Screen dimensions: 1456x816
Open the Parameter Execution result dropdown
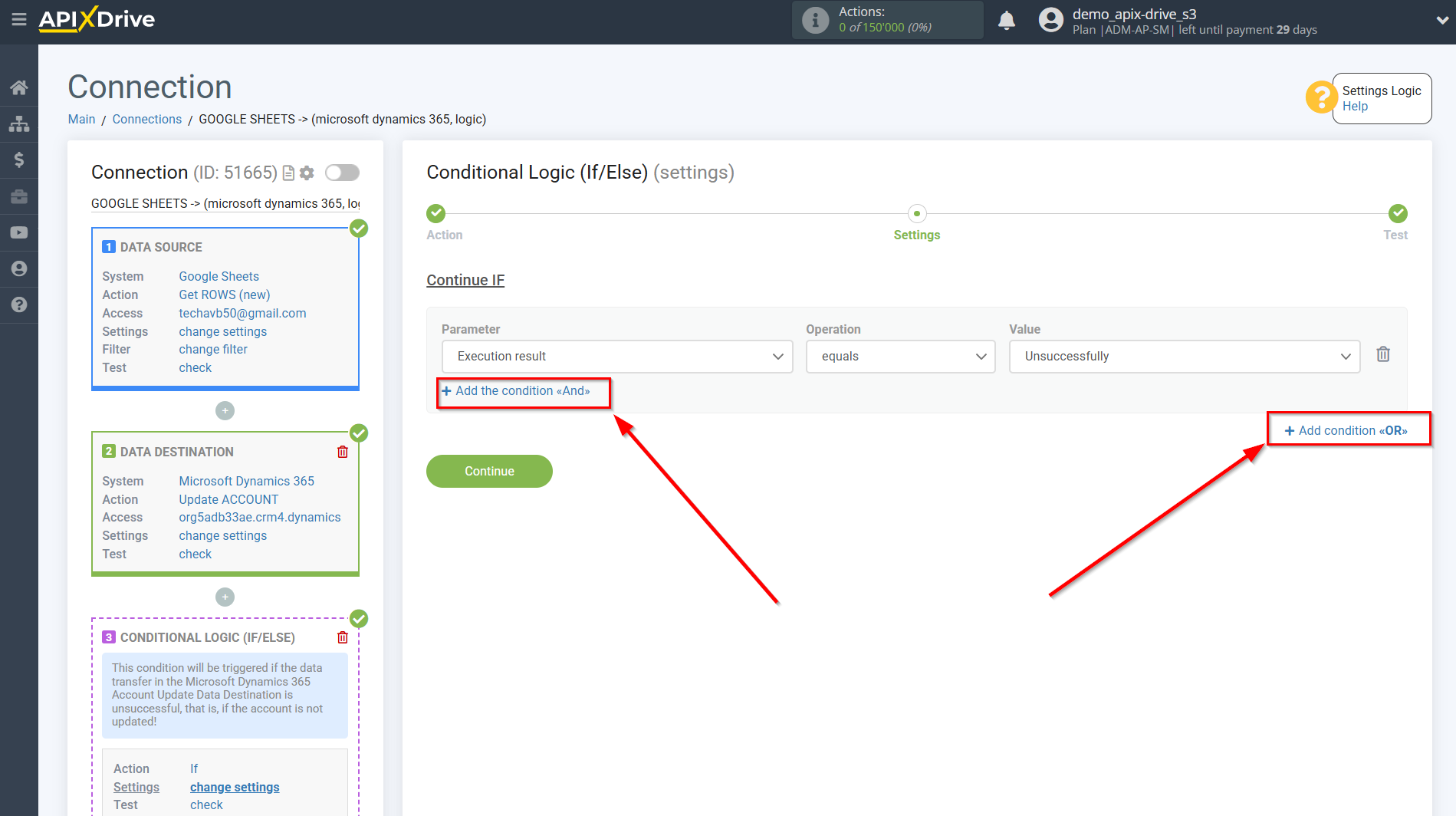pos(617,357)
